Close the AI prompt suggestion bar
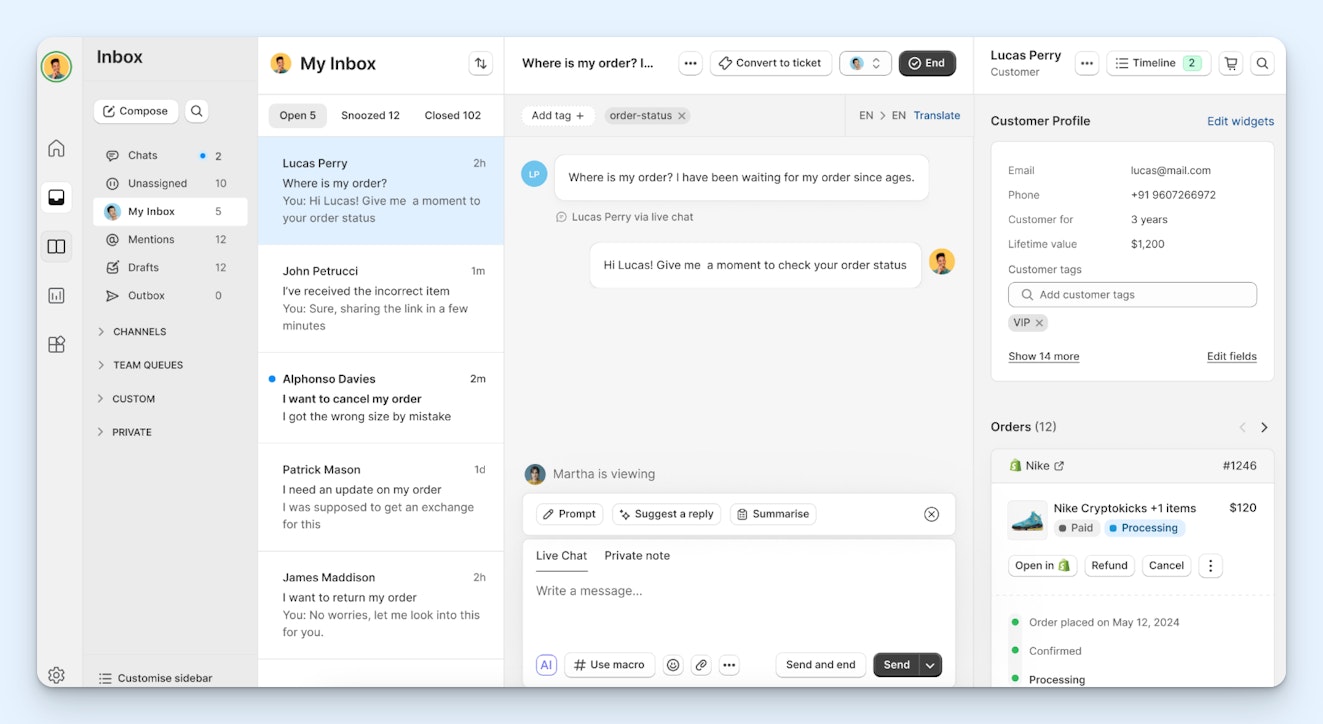 tap(931, 514)
